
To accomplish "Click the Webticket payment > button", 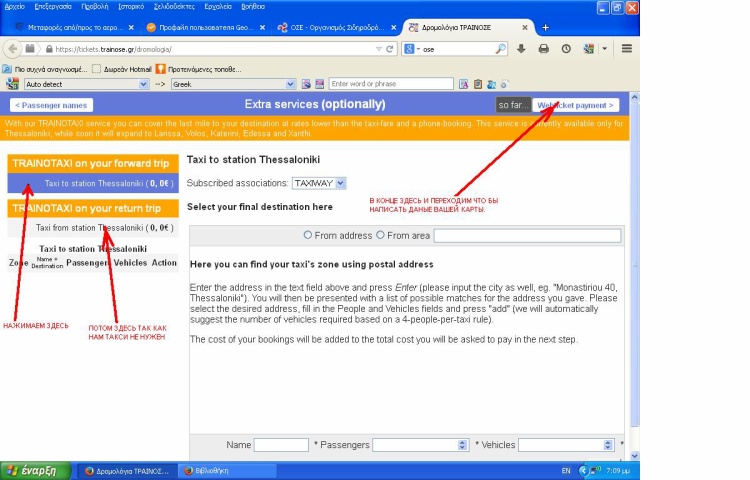I will coord(575,105).
